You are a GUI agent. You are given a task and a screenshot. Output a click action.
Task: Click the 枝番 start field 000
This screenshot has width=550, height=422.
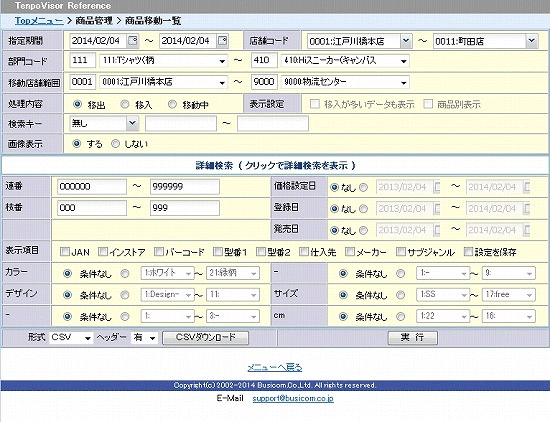pyautogui.click(x=92, y=208)
